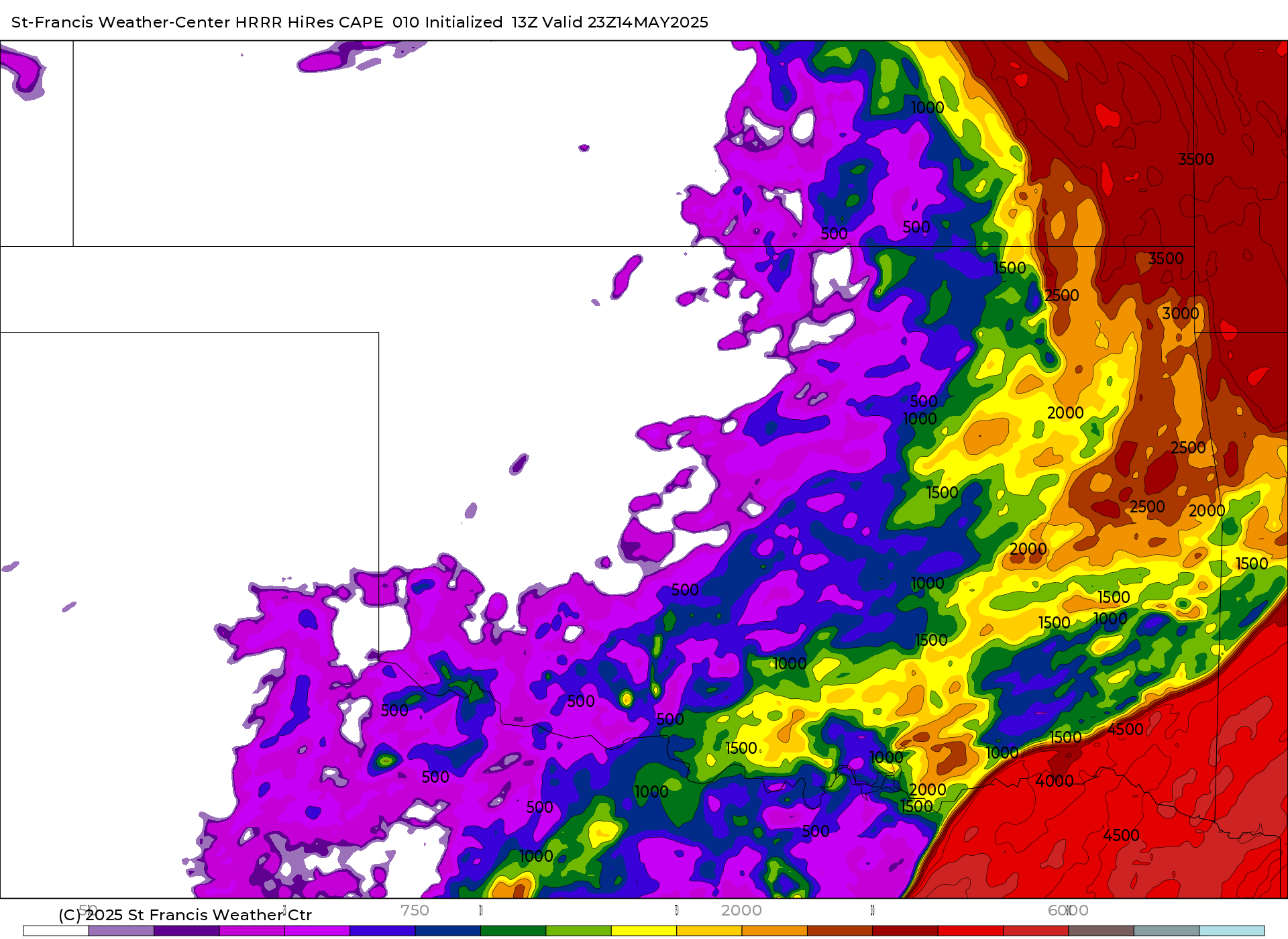Pick the mauve-brown colorbar swatch
Viewport: 1288px width, 939px height.
tap(1101, 931)
